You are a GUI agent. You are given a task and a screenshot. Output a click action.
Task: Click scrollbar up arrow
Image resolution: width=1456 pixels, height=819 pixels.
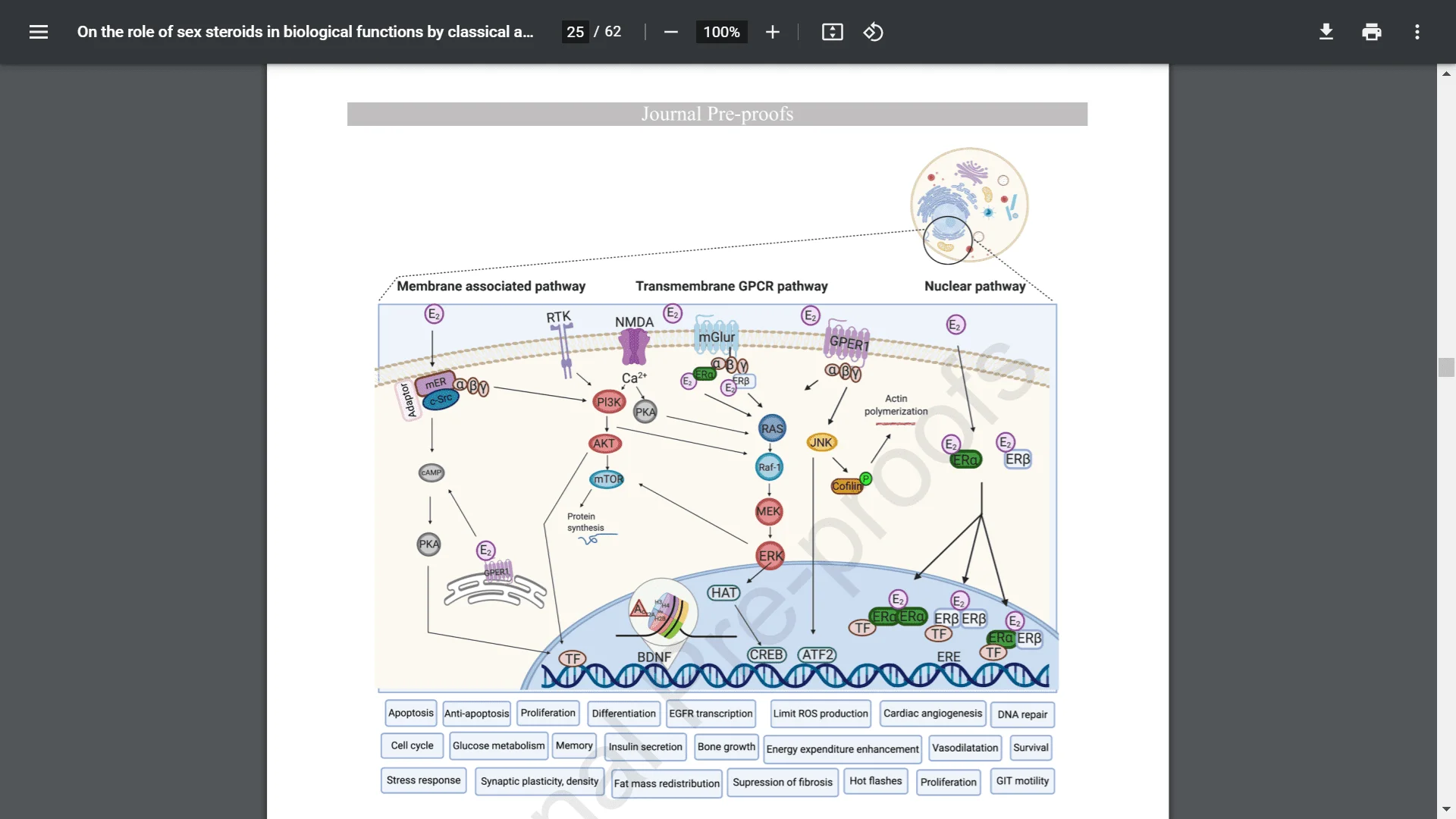click(1446, 74)
